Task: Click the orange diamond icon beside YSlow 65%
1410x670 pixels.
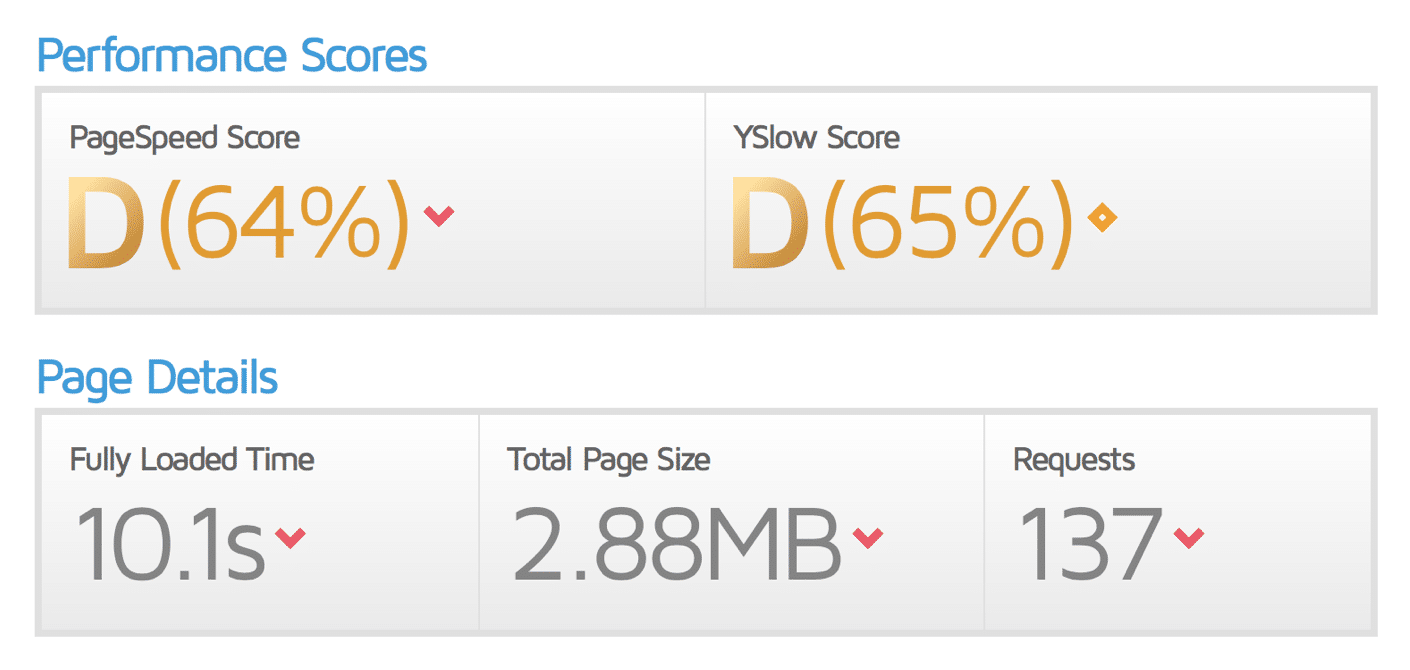Action: tap(1102, 217)
